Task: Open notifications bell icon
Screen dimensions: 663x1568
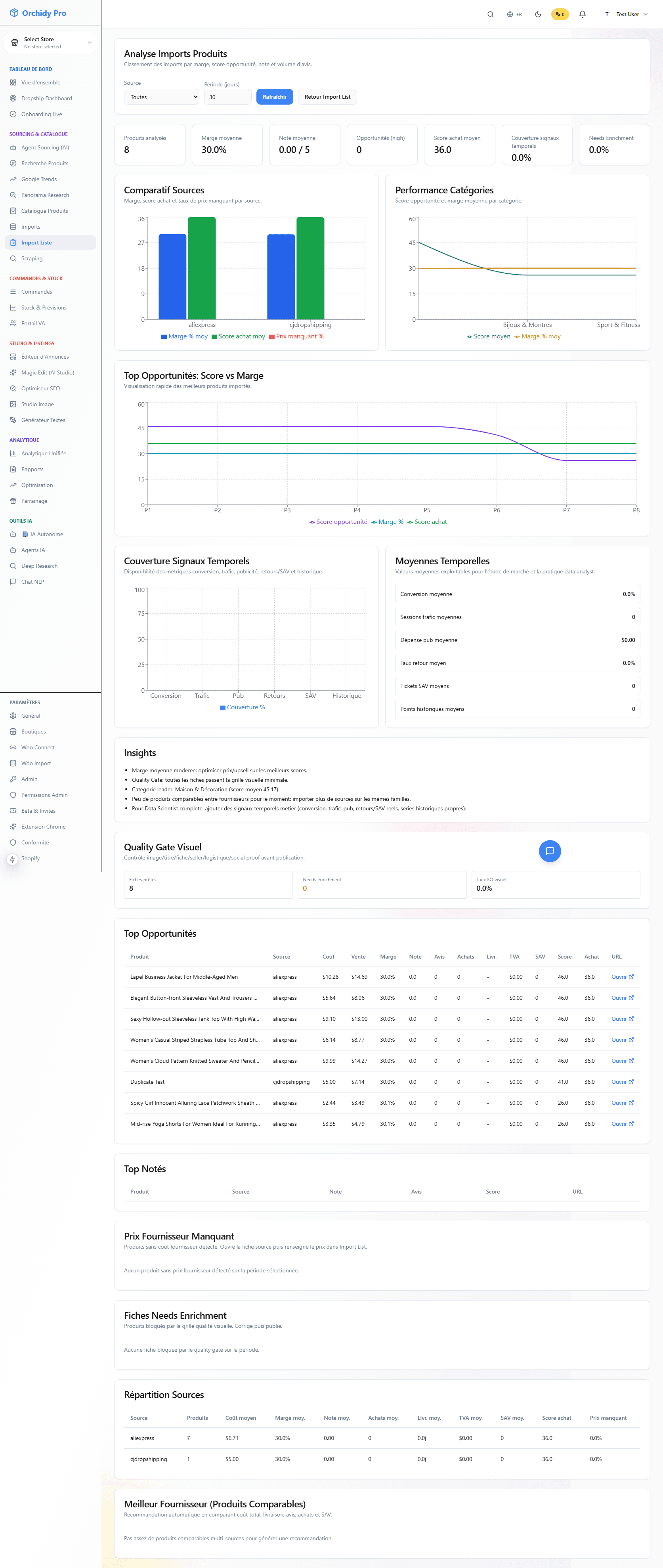Action: [582, 15]
